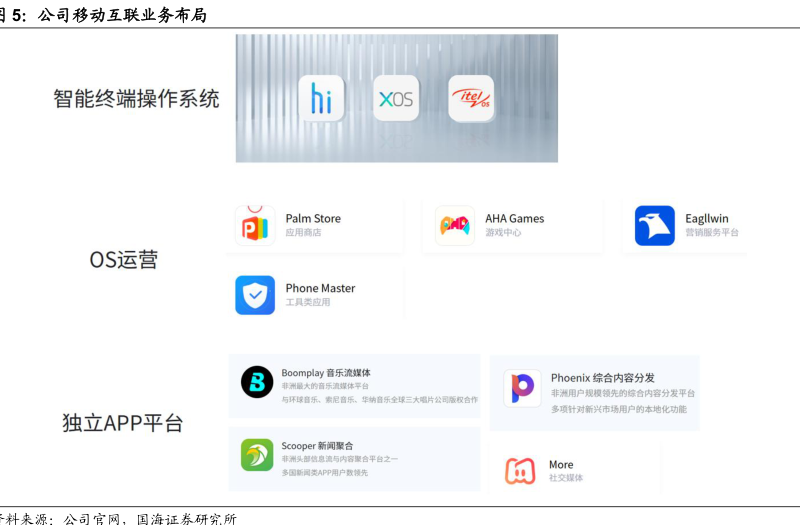This screenshot has height=525, width=800.
Task: Click the 智能终端操作系统 section heading
Action: (x=136, y=99)
